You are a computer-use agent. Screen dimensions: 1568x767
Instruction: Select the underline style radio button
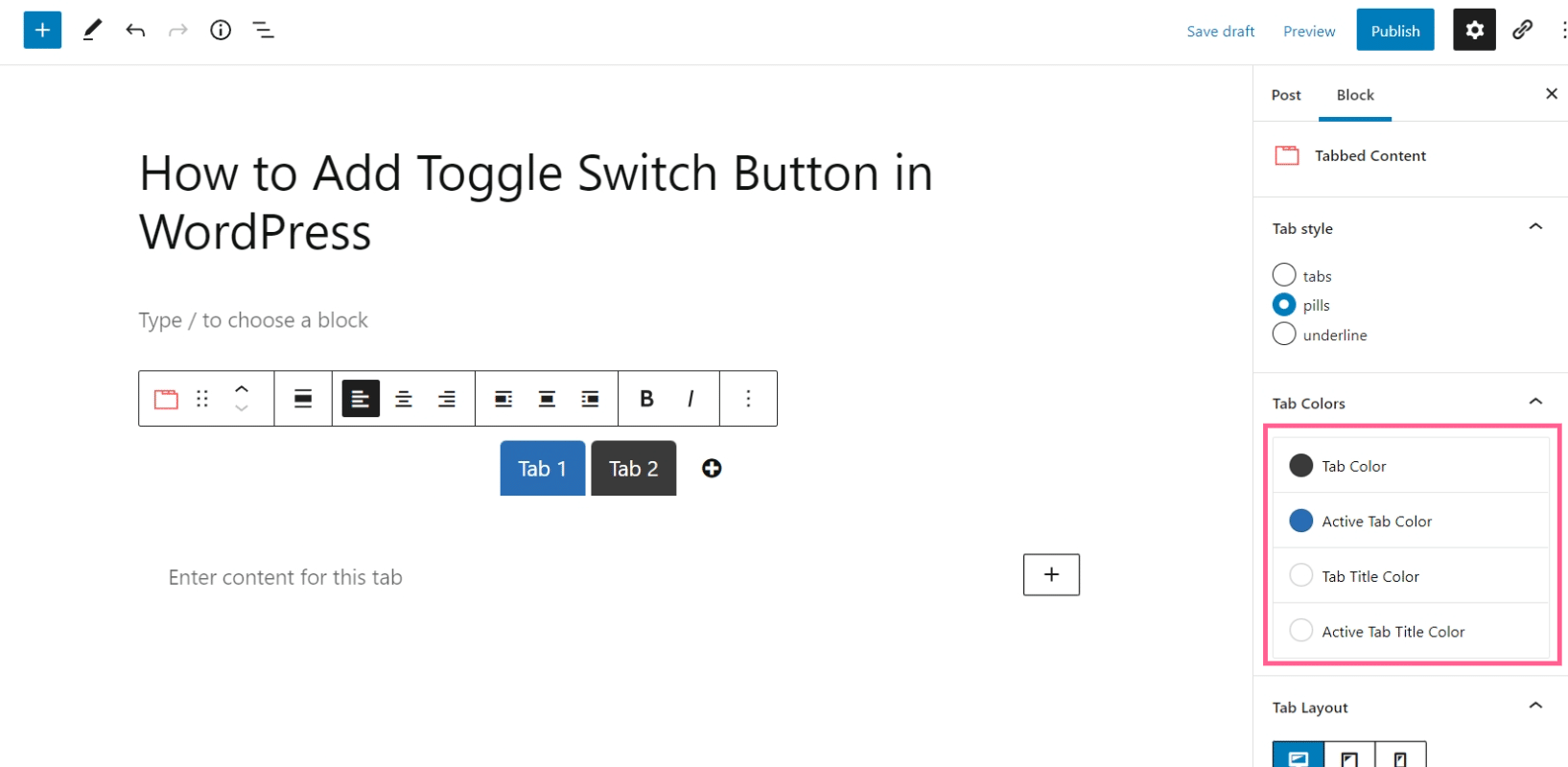click(1284, 334)
